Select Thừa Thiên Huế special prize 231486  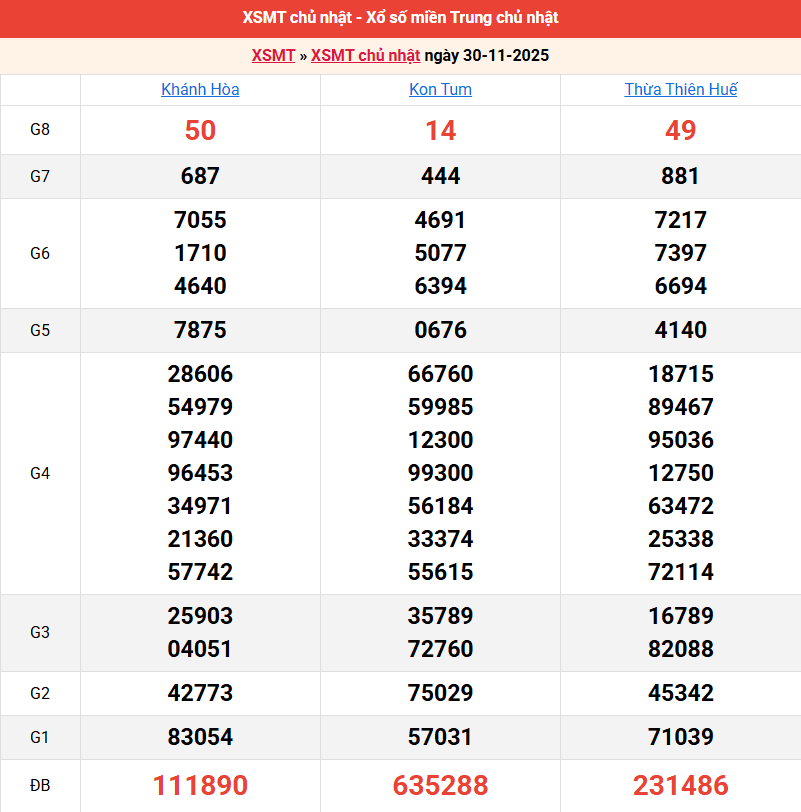click(680, 785)
